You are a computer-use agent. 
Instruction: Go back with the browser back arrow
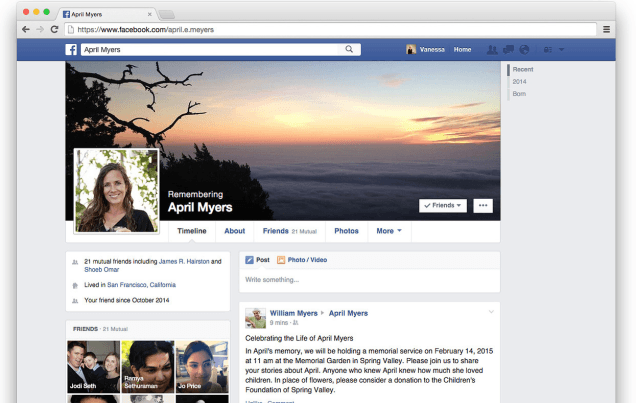[x=26, y=29]
